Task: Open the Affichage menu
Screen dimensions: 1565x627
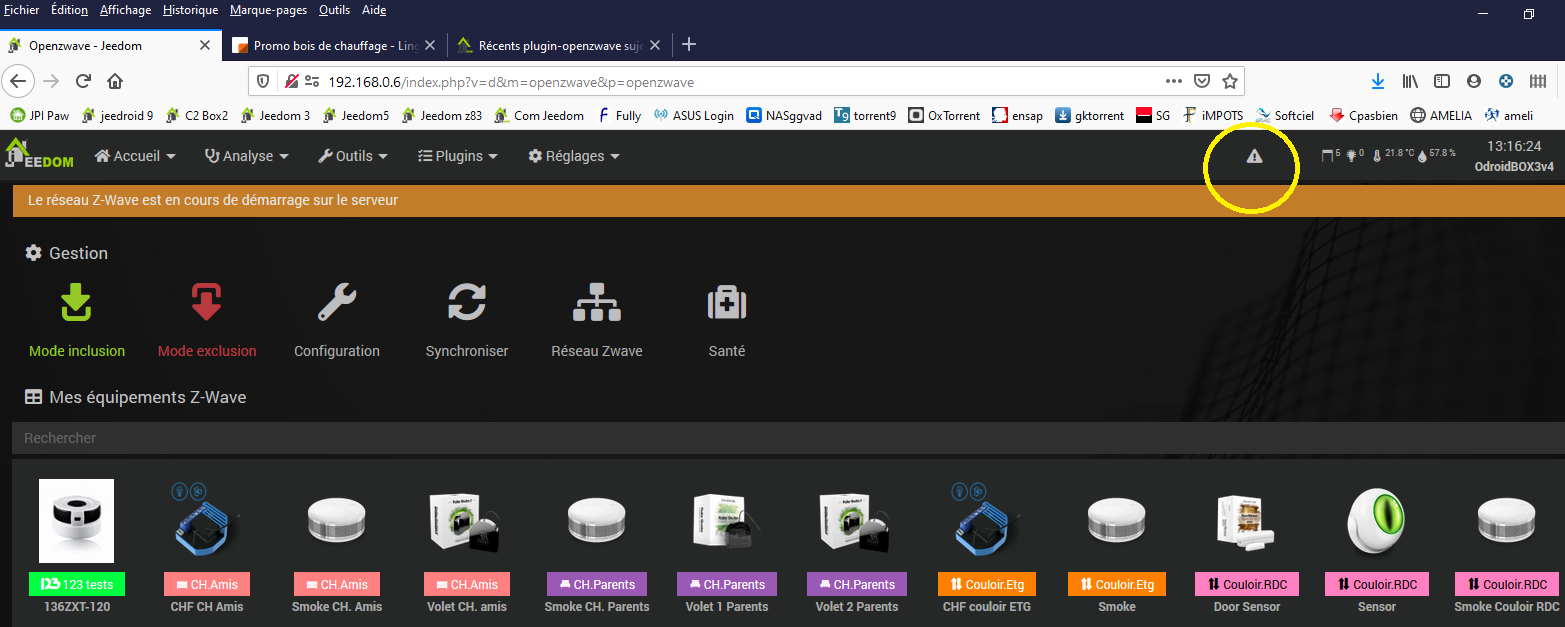Action: click(x=125, y=10)
